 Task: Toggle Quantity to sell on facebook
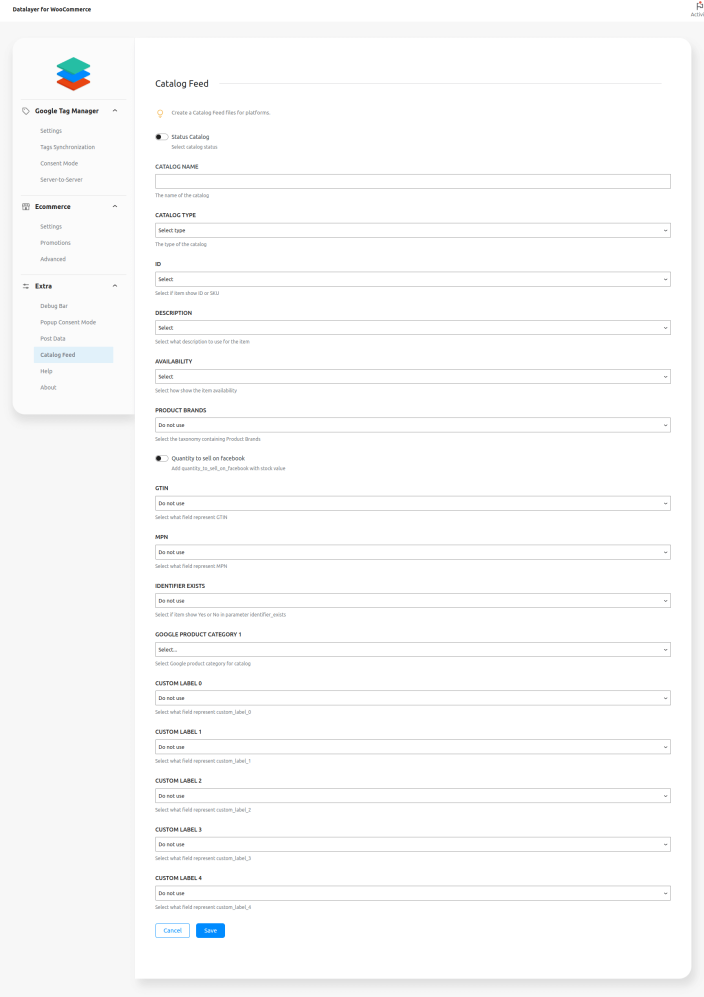tap(162, 459)
